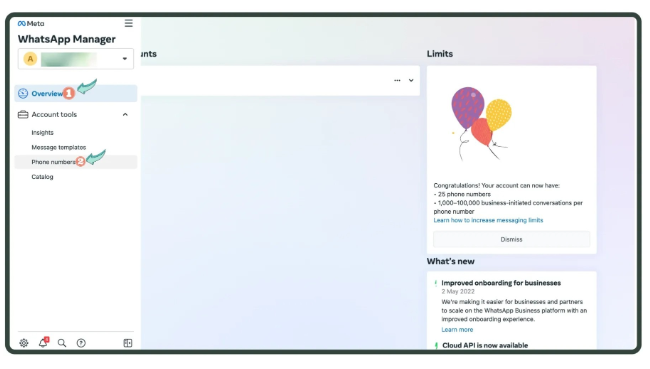The image size is (650, 369).
Task: Click the Meta logo
Action: tap(31, 24)
